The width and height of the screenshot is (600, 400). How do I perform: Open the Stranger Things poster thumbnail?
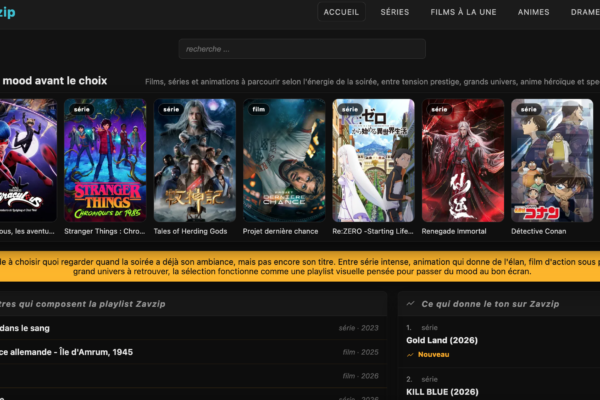pyautogui.click(x=105, y=160)
